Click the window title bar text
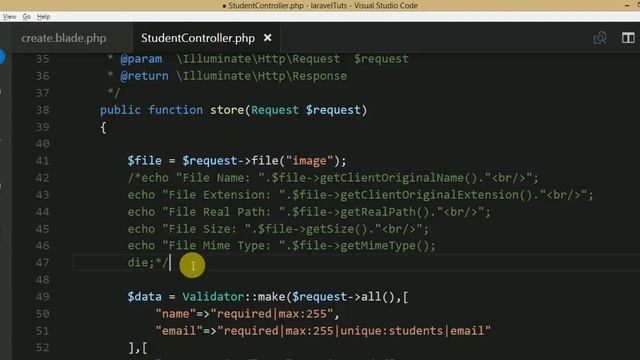 [320, 5]
